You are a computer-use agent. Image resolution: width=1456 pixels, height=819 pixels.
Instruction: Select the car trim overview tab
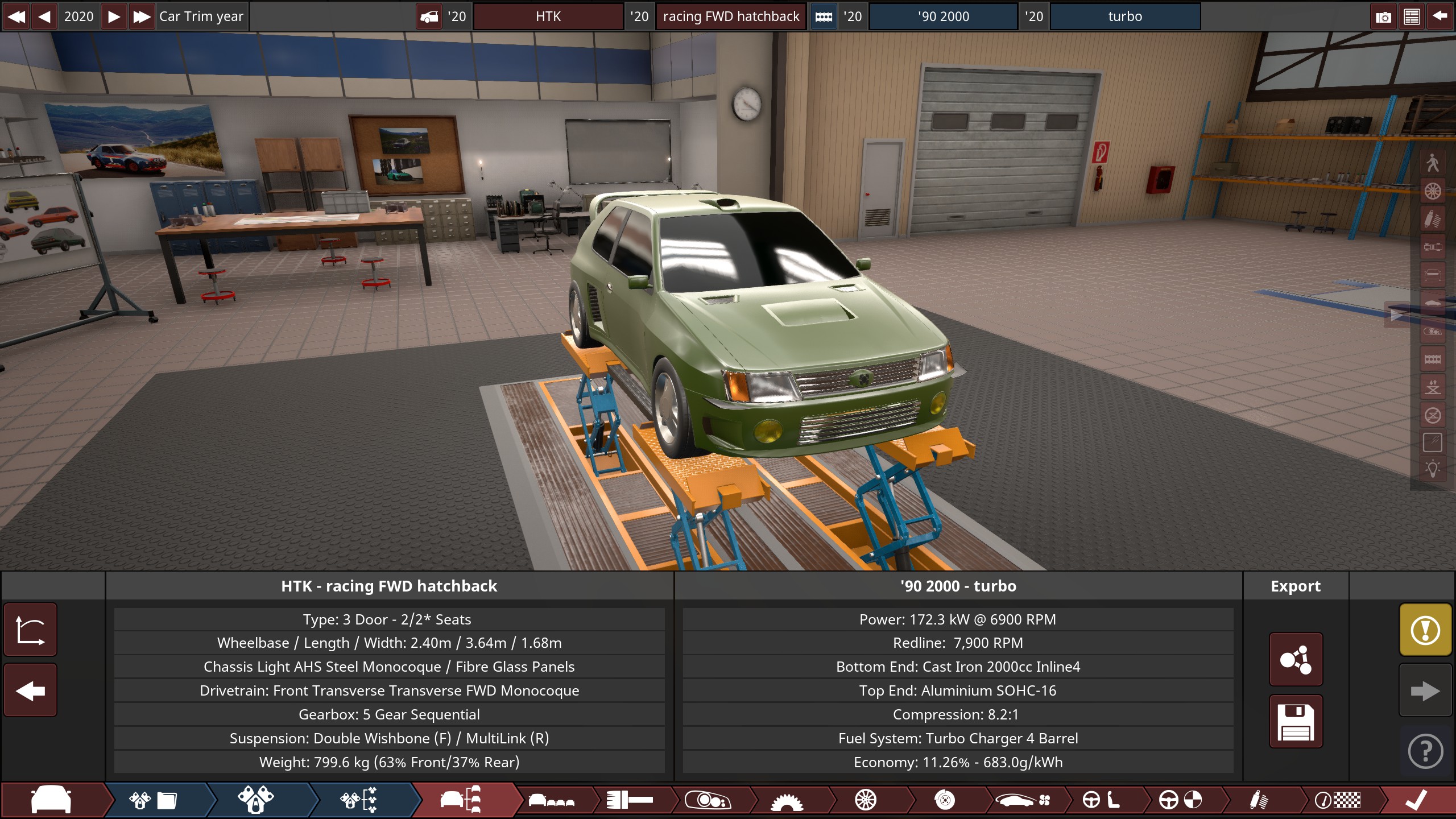[x=462, y=800]
